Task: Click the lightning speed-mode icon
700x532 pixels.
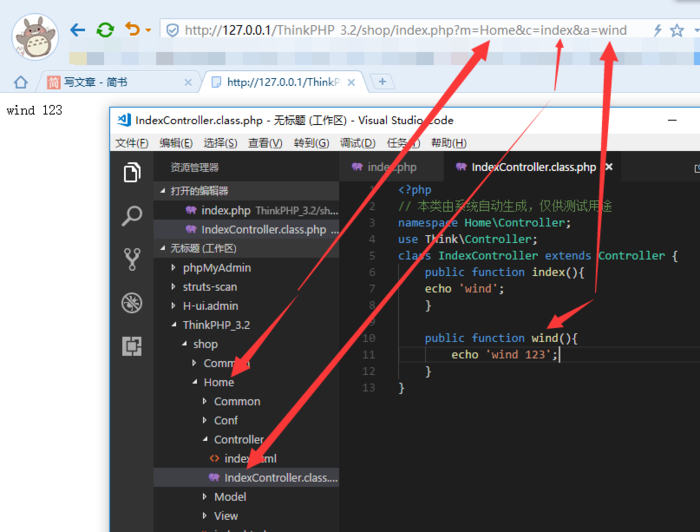Action: [658, 30]
